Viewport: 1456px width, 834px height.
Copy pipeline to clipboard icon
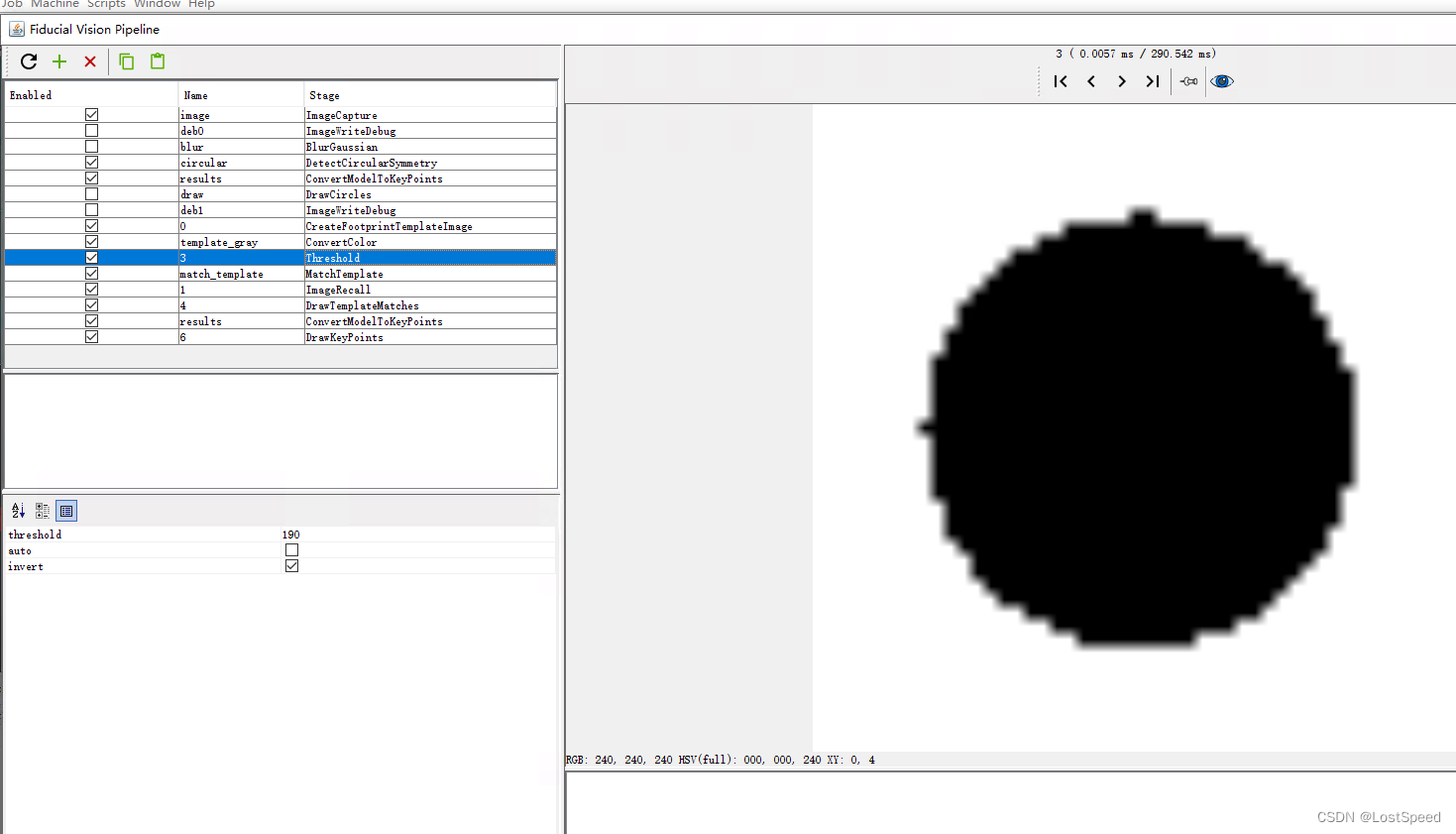coord(127,61)
